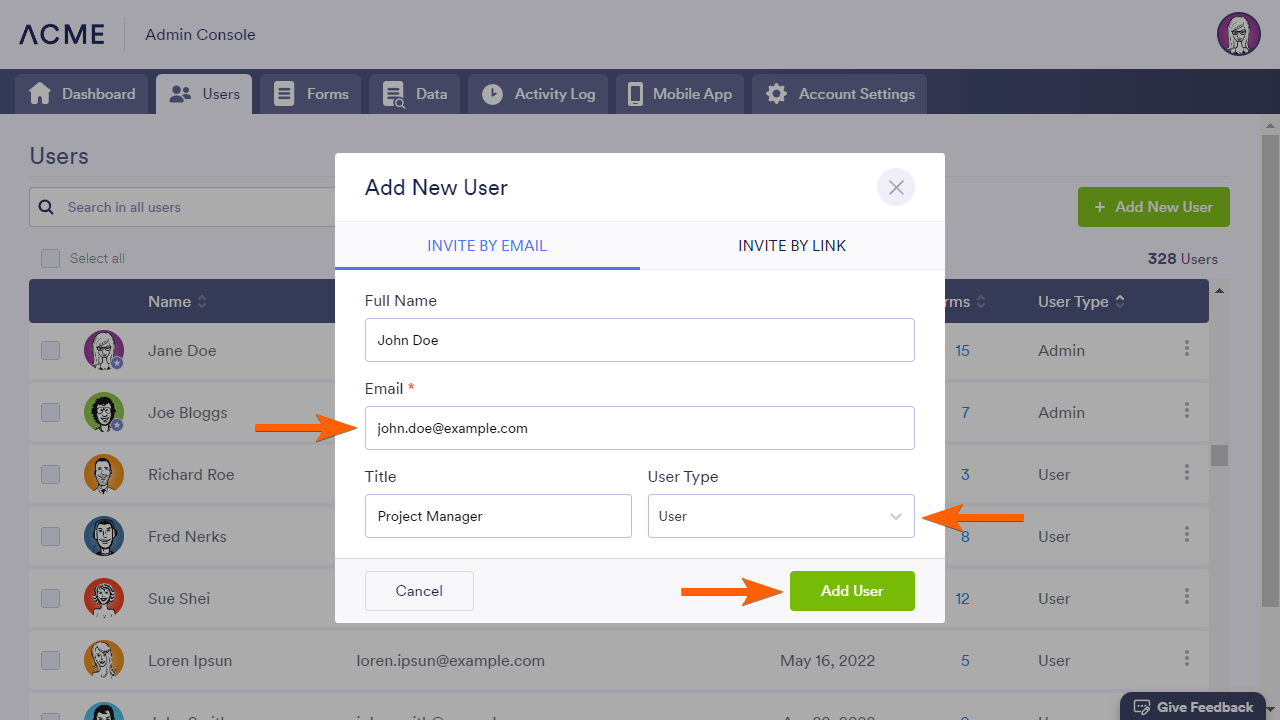Check the Jane Doe row checkbox
The image size is (1280, 720).
50,351
